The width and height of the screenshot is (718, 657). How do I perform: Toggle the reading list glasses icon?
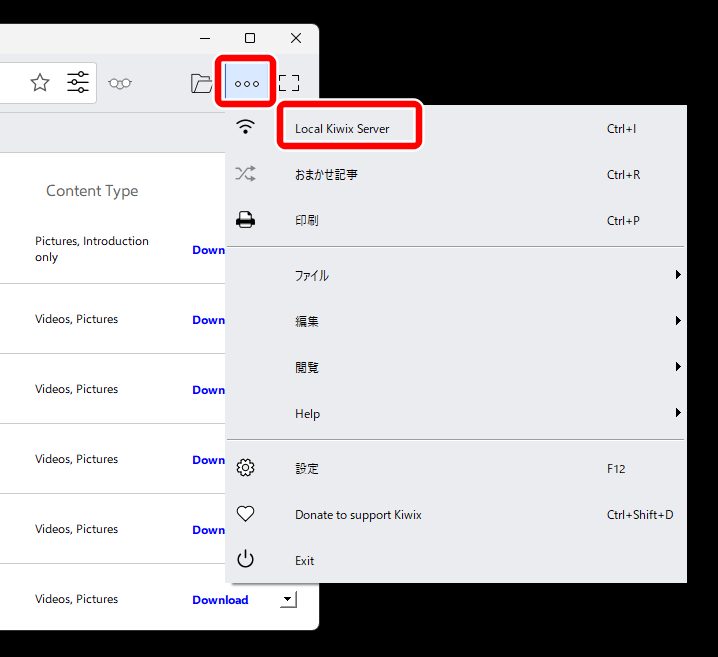coord(120,84)
